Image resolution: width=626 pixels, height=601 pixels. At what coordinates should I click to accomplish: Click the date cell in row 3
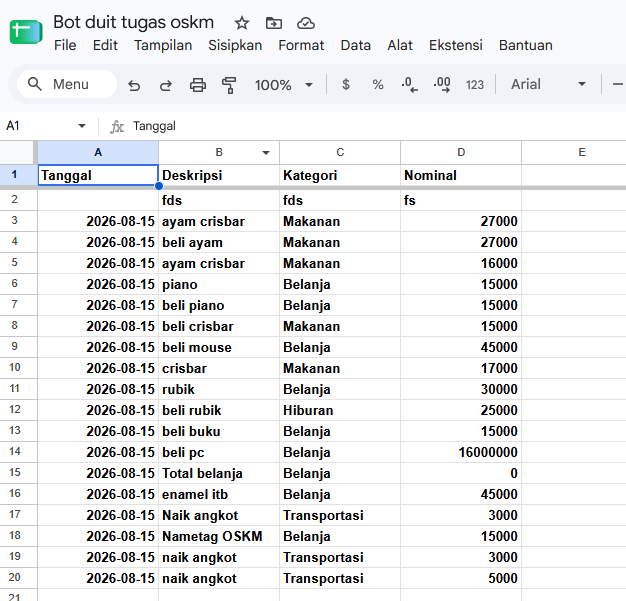(98, 221)
